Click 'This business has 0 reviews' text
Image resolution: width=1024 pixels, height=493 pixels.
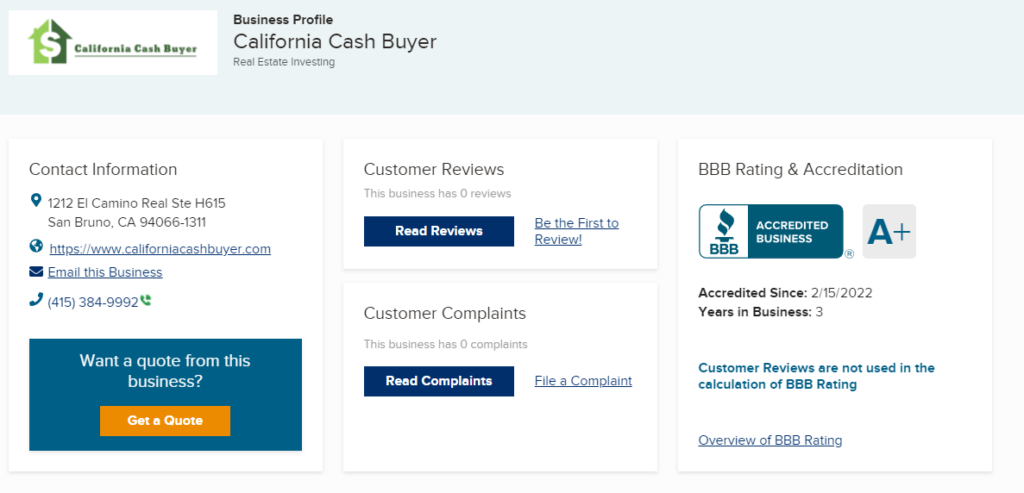coord(438,194)
